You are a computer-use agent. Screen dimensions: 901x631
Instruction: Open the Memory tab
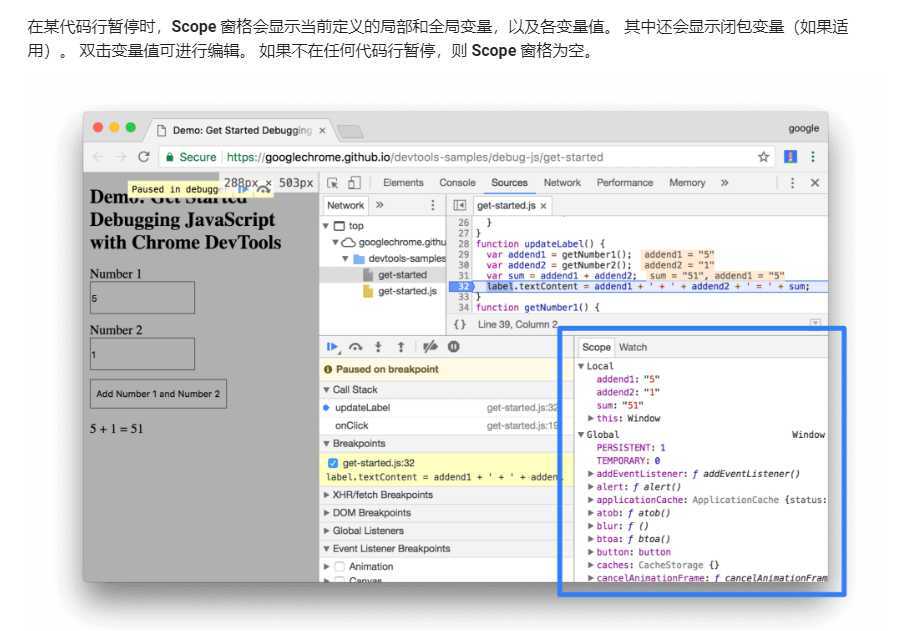[x=687, y=182]
